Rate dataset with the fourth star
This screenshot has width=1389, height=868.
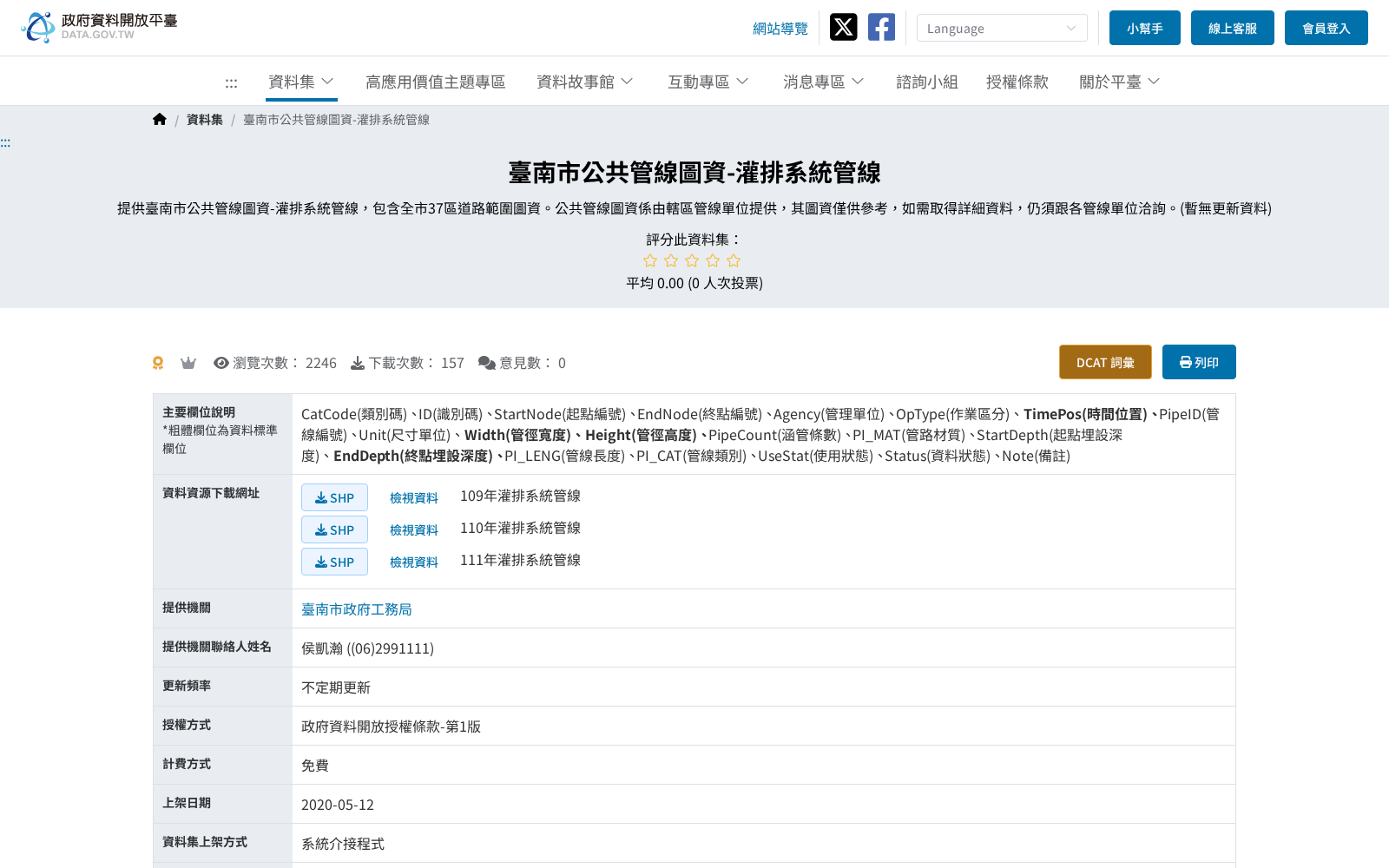713,260
